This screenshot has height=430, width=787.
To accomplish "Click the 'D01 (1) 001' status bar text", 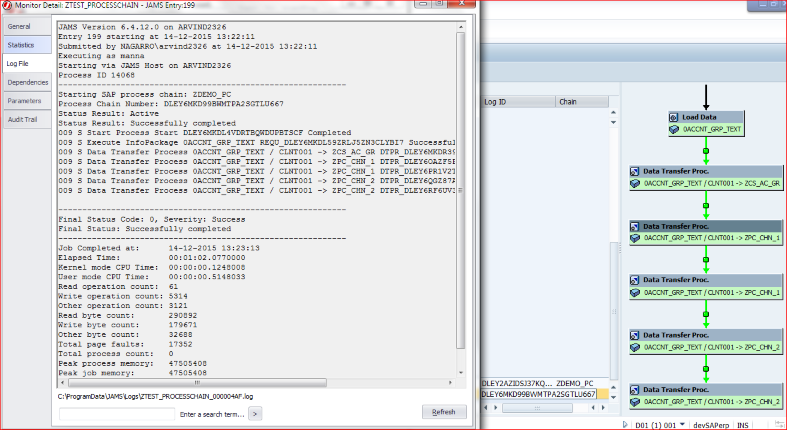I will (x=655, y=425).
